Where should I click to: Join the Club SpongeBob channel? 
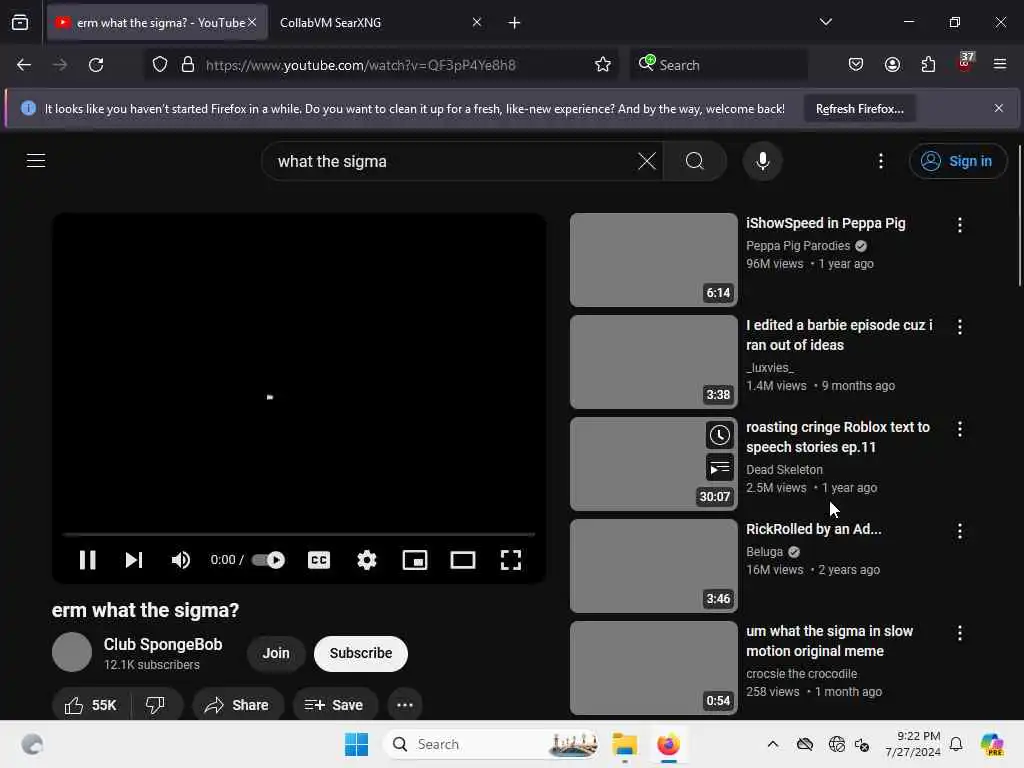(x=276, y=653)
